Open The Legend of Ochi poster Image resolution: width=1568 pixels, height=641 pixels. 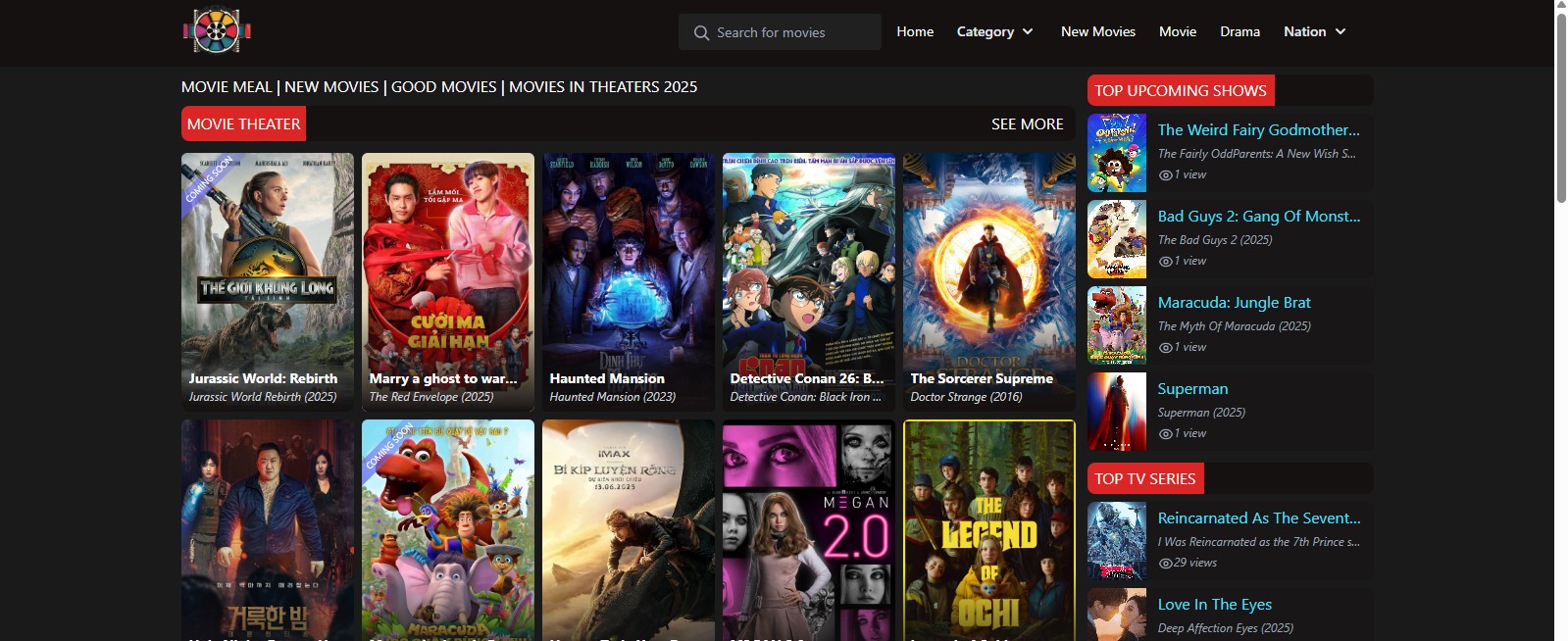[989, 530]
